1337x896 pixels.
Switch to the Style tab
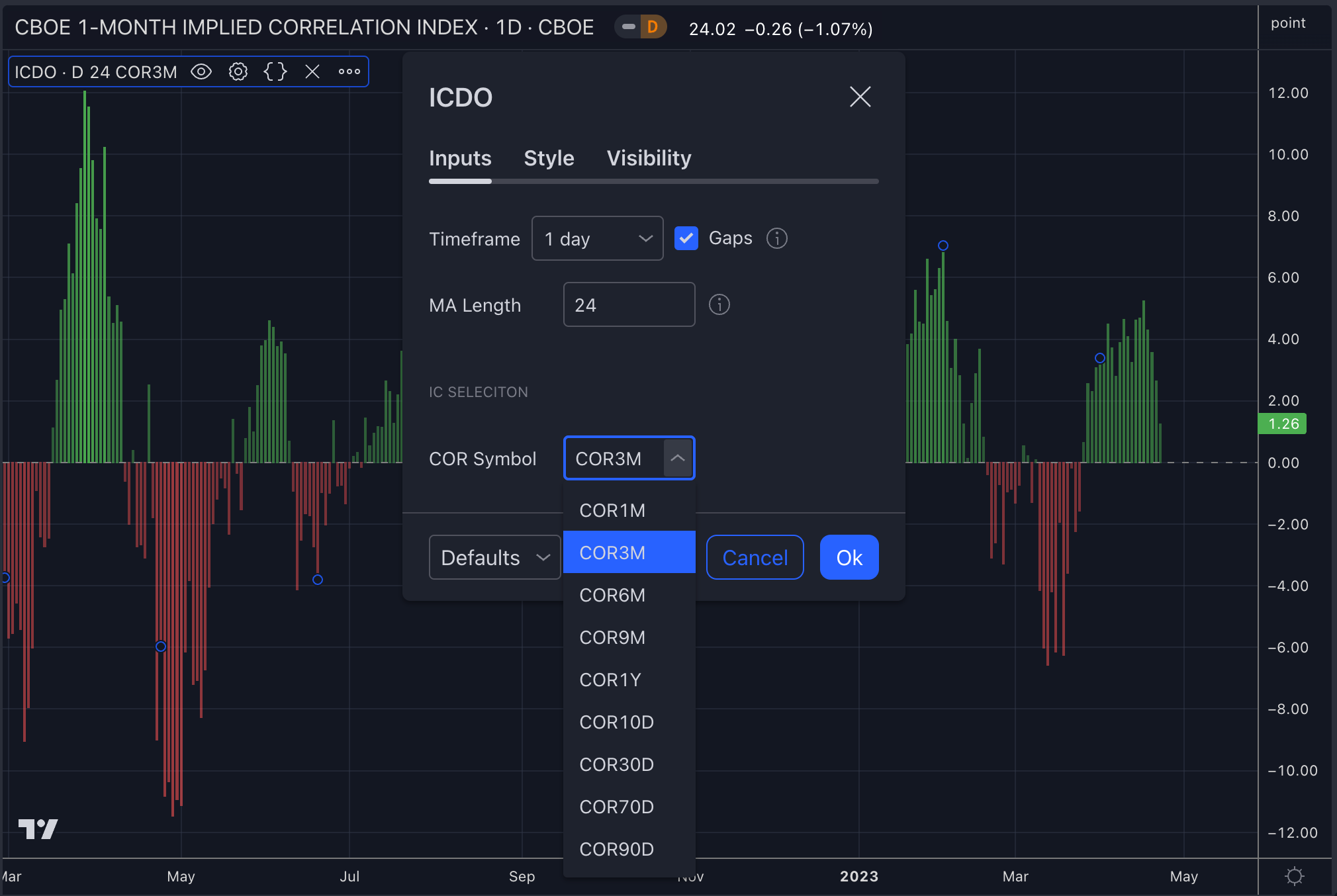click(x=549, y=158)
